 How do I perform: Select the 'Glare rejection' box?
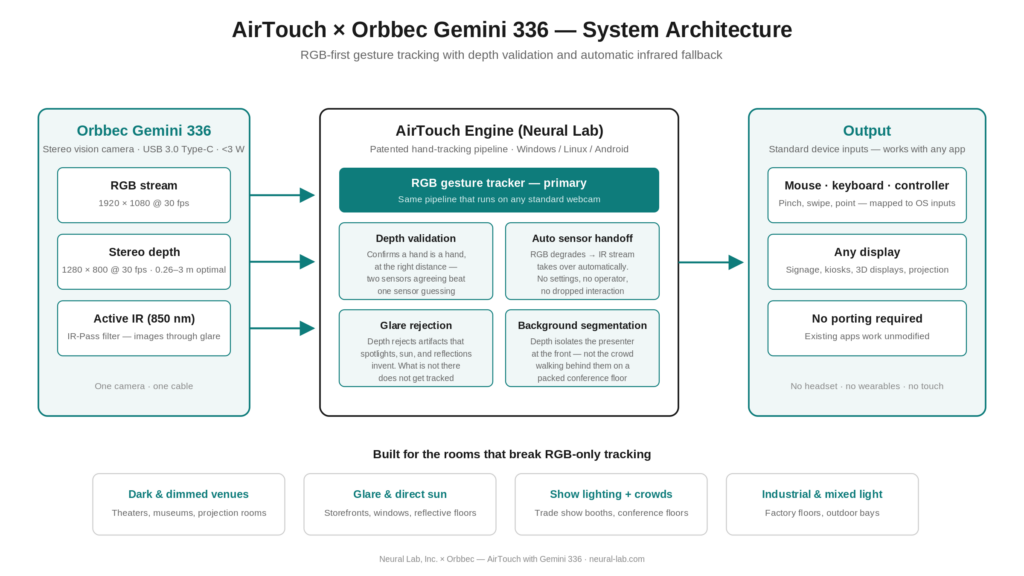pyautogui.click(x=416, y=348)
